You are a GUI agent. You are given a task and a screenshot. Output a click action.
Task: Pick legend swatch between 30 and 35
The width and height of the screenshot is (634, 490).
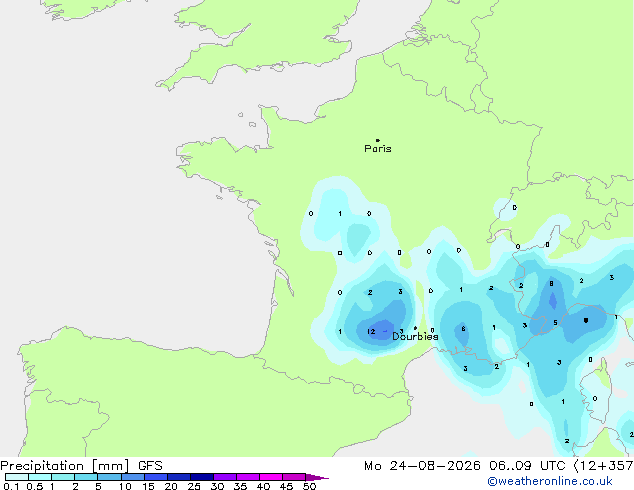[x=225, y=477]
